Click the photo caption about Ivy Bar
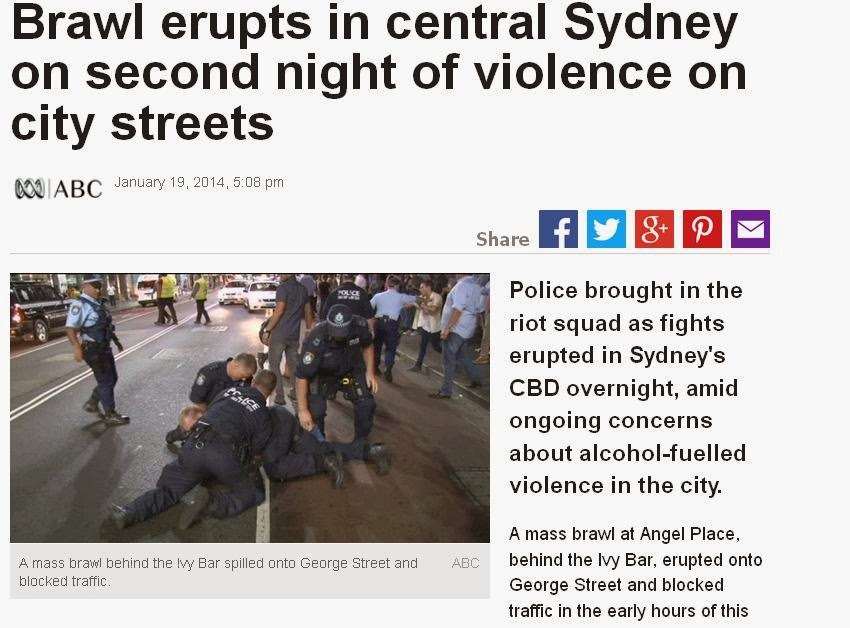The image size is (850, 628). click(x=218, y=572)
